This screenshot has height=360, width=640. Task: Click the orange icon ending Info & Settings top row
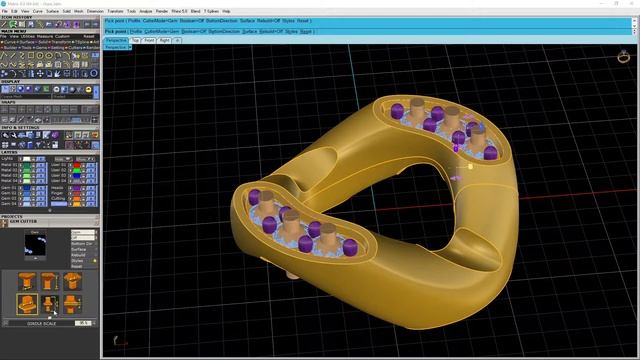coord(95,135)
